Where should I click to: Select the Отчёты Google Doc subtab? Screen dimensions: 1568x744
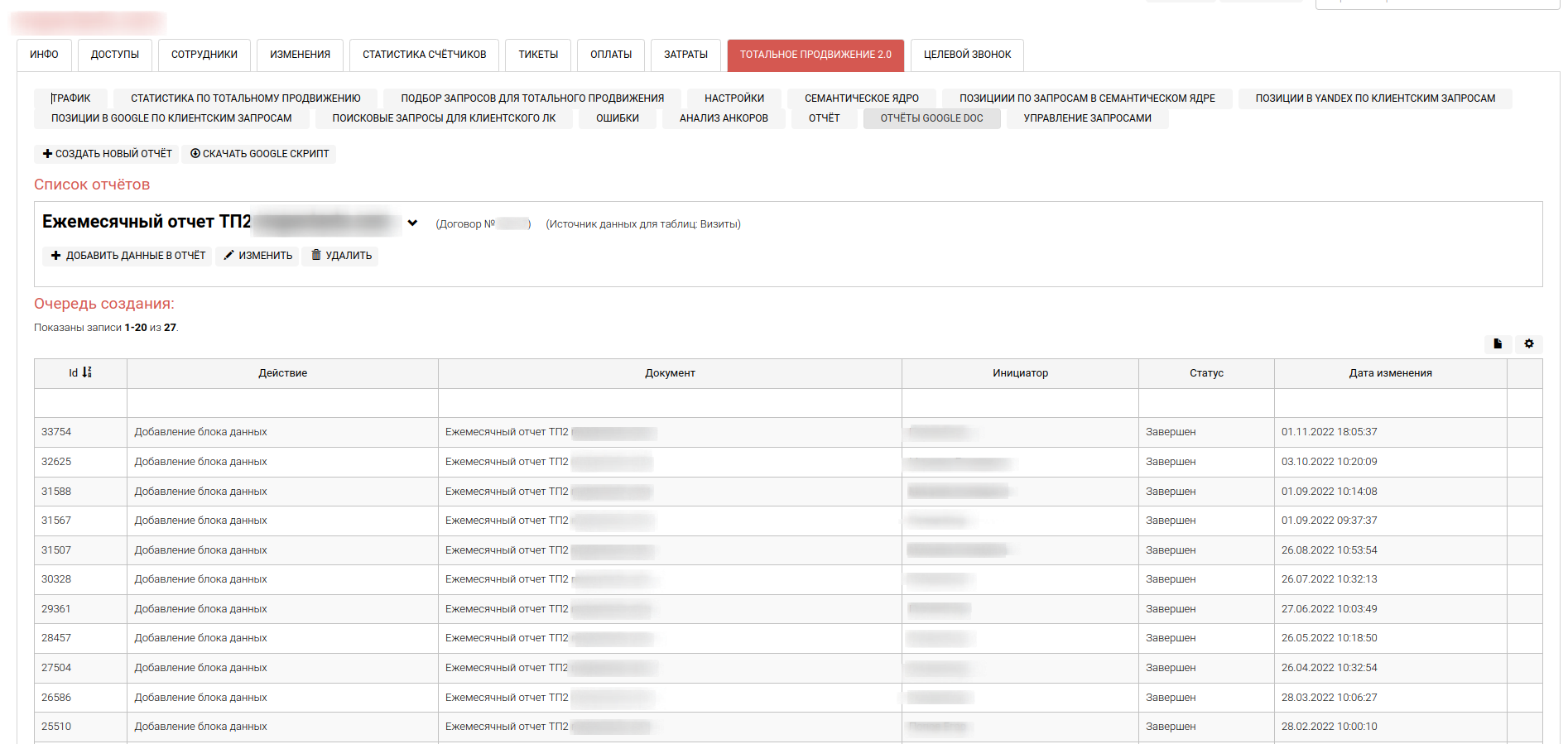(x=931, y=118)
